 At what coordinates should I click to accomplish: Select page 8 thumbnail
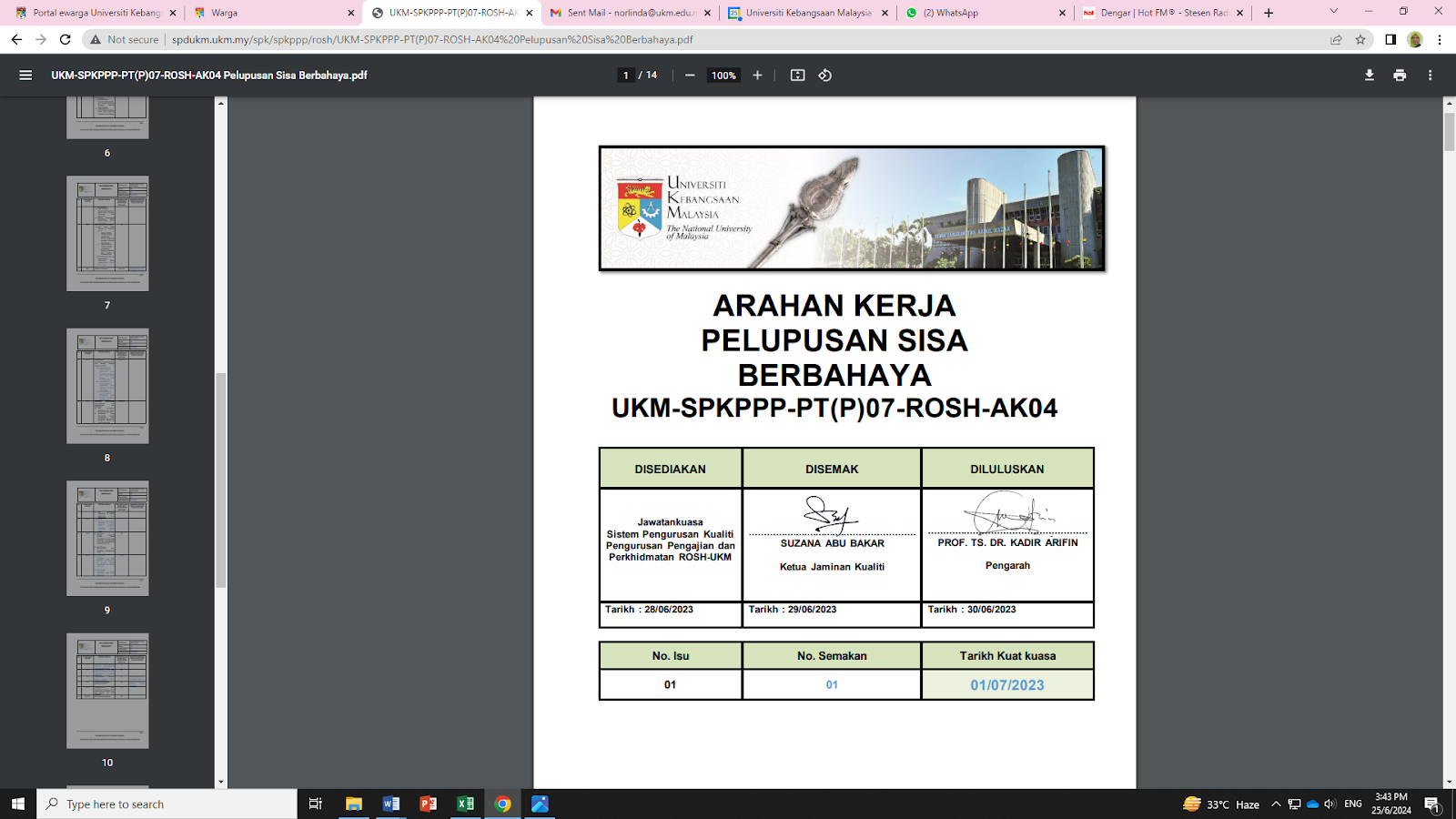[x=107, y=386]
